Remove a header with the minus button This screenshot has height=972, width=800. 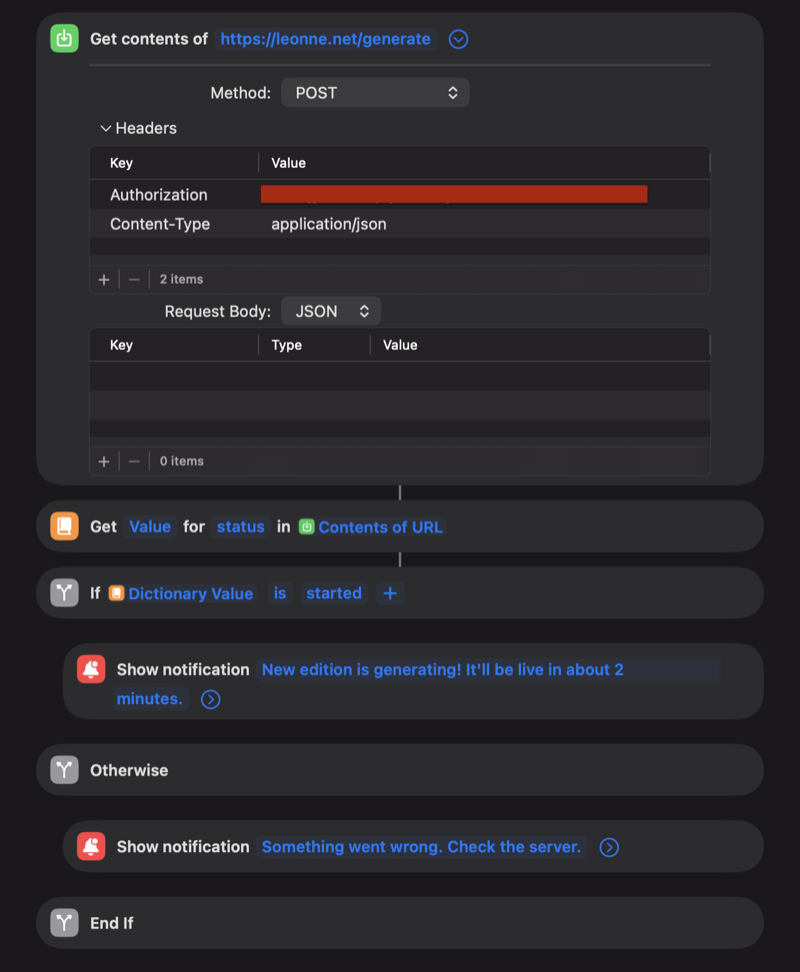133,279
